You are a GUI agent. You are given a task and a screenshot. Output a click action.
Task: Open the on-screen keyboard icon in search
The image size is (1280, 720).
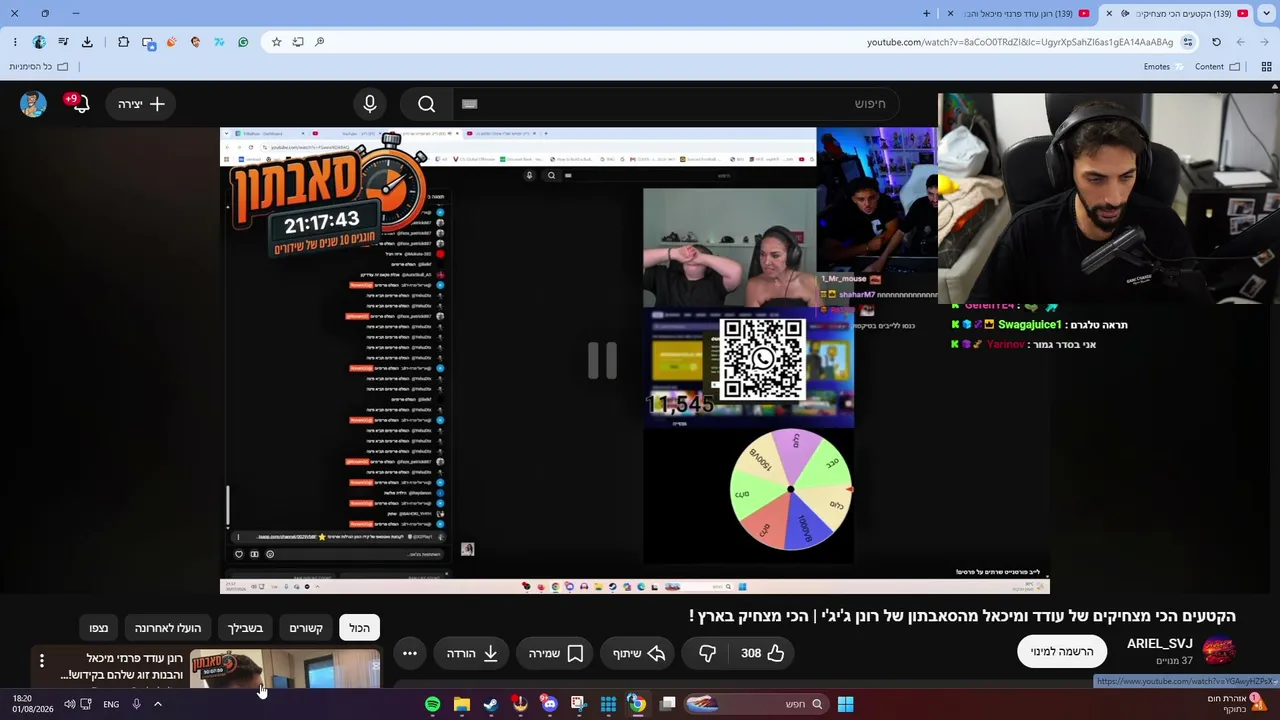[470, 104]
